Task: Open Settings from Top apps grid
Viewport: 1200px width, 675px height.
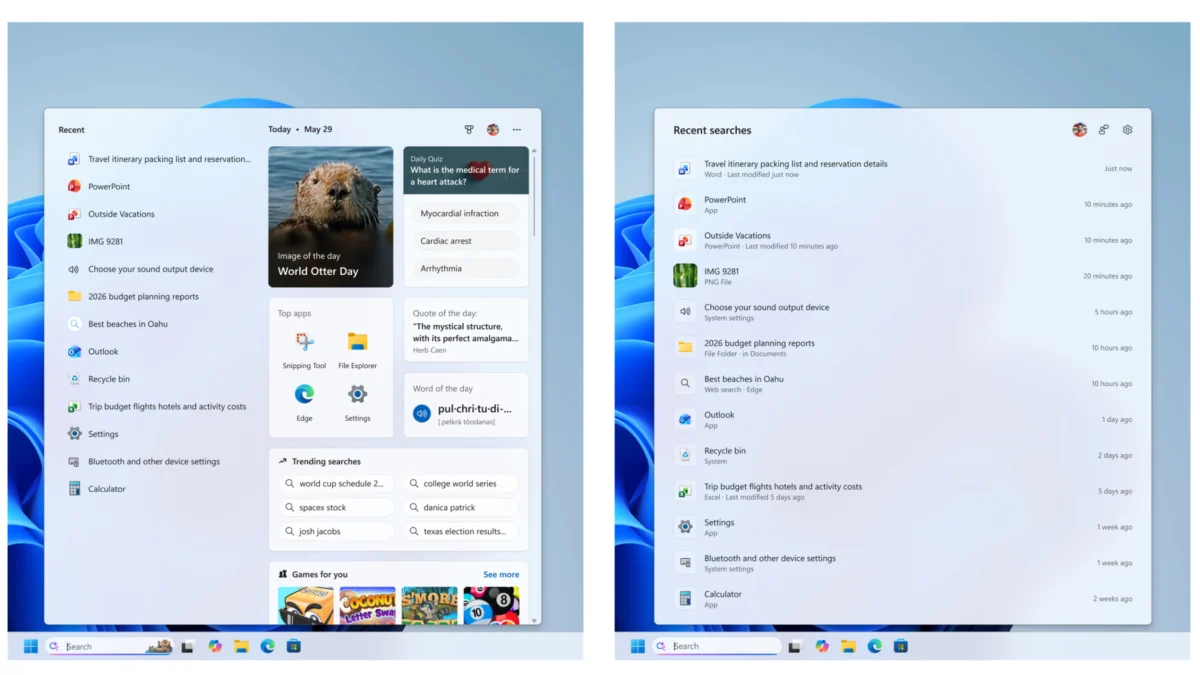Action: click(357, 403)
